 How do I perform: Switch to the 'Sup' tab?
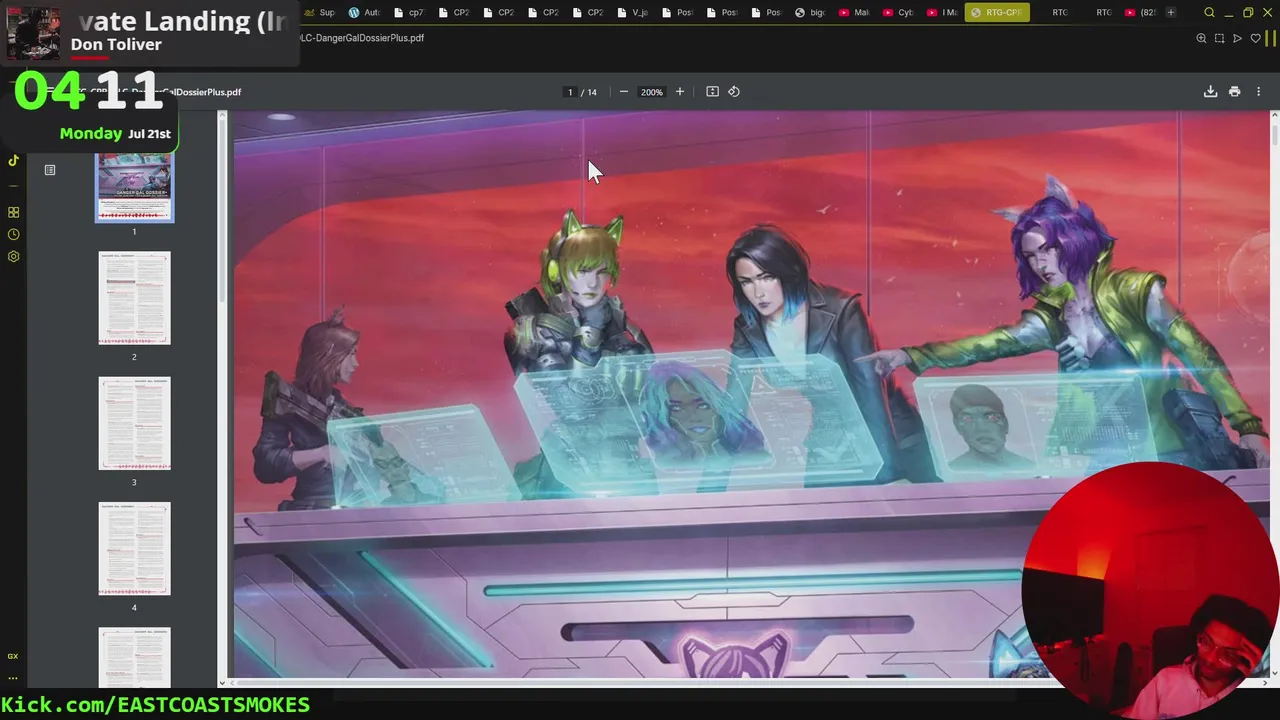319,12
